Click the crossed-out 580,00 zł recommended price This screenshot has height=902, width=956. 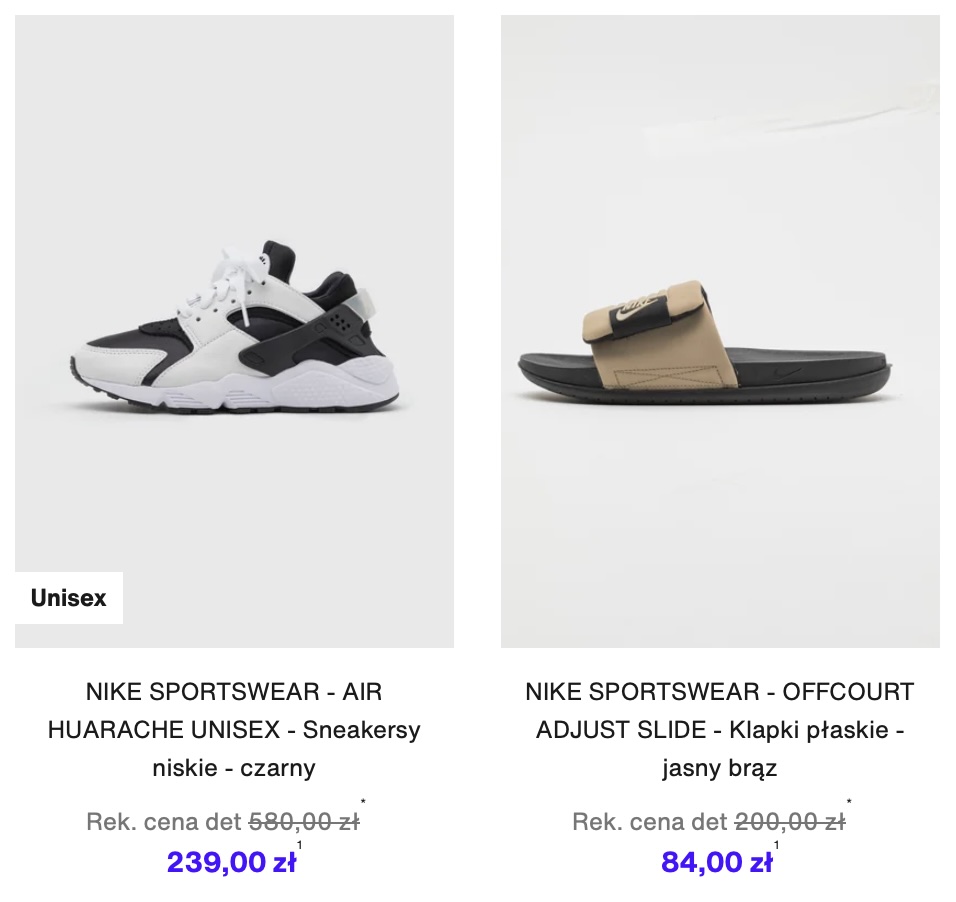pos(304,822)
